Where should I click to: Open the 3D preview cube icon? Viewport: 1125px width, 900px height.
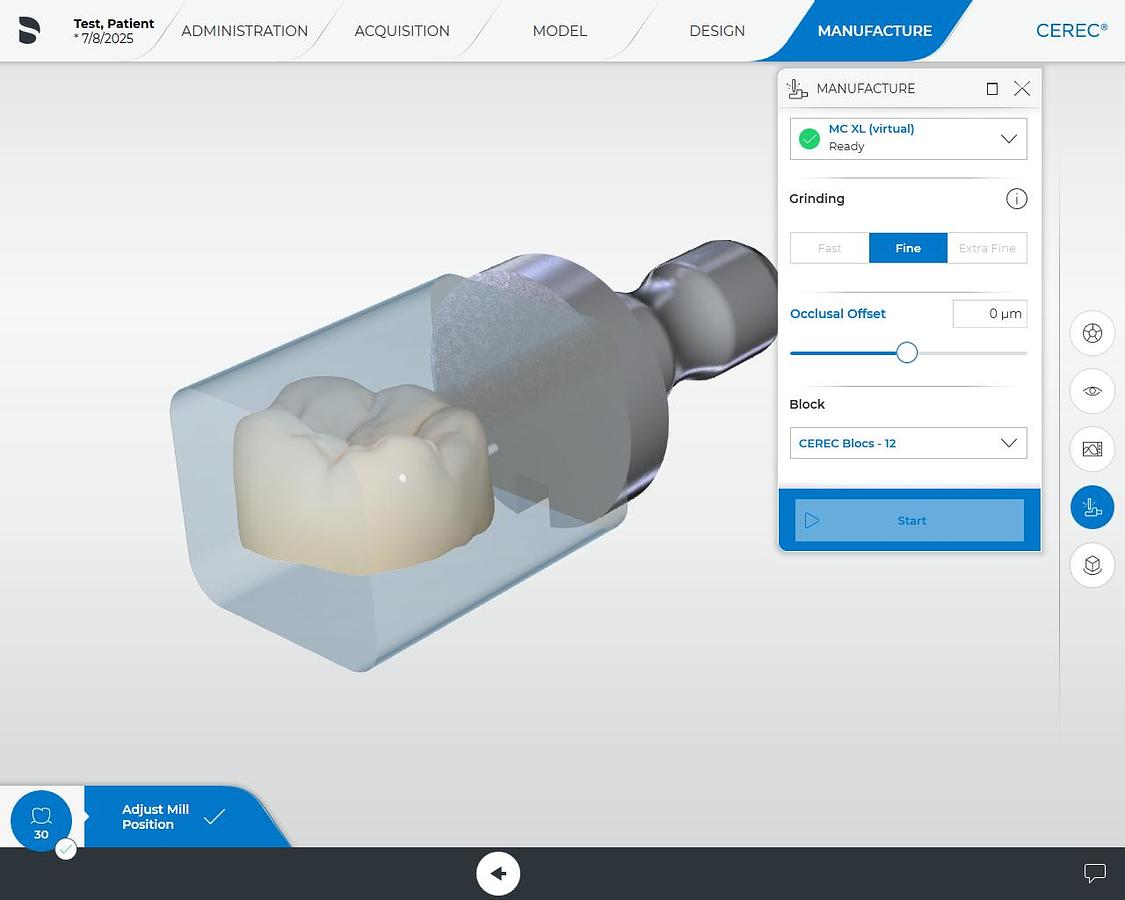point(1092,565)
